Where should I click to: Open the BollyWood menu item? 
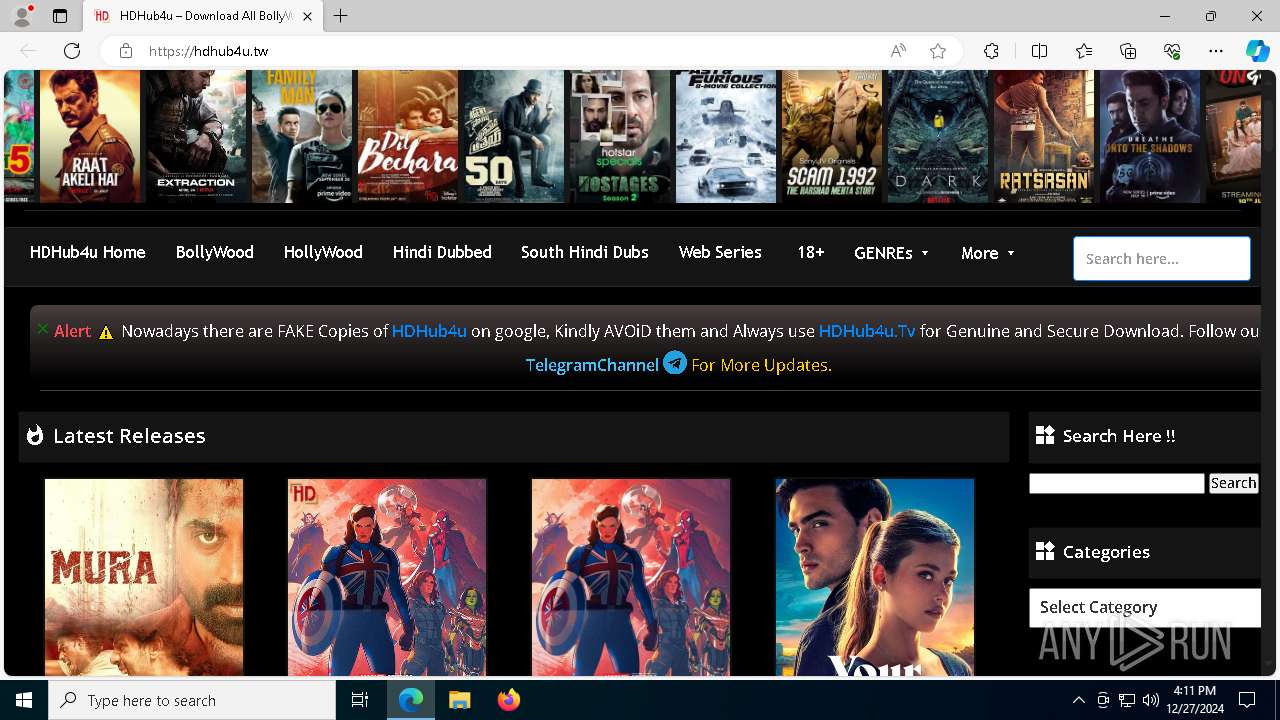coord(214,252)
